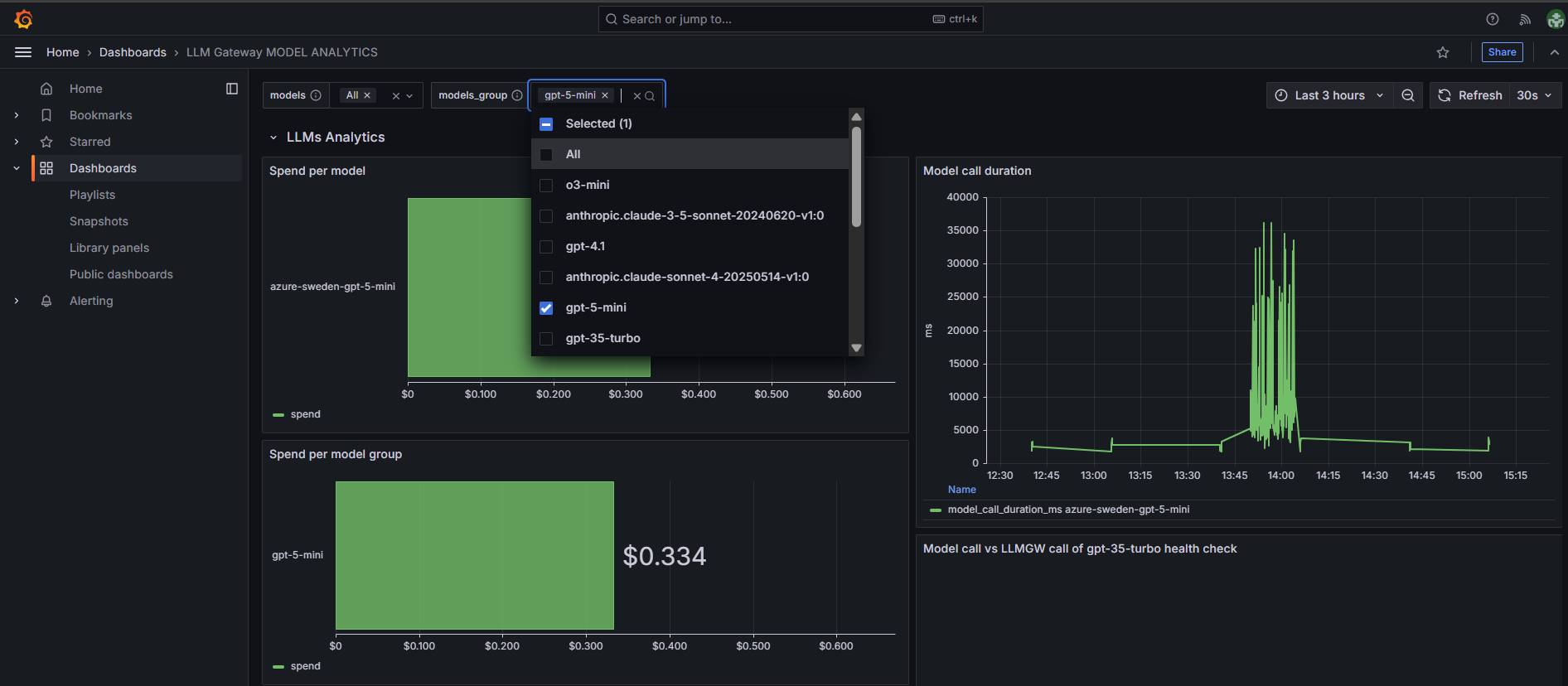
Task: Star this dashboard as favorite
Action: (1443, 52)
